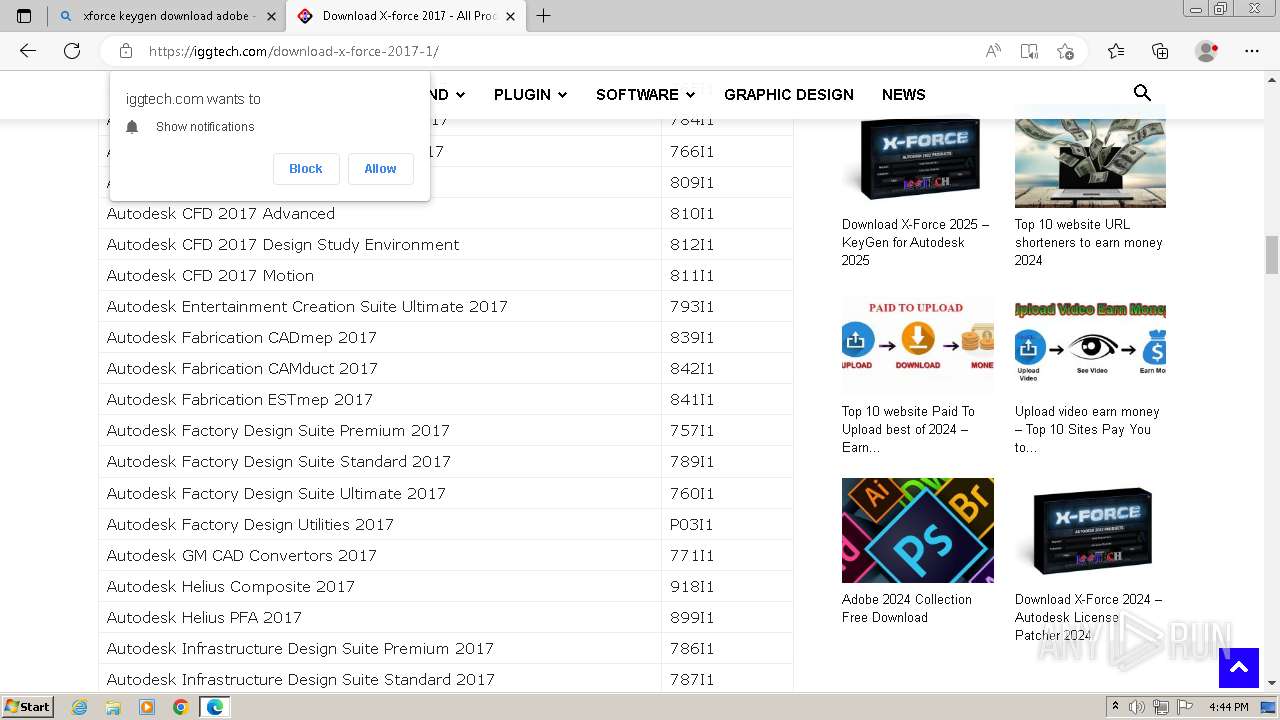The image size is (1280, 720).
Task: Add page to favorites star icon
Action: click(x=1065, y=51)
